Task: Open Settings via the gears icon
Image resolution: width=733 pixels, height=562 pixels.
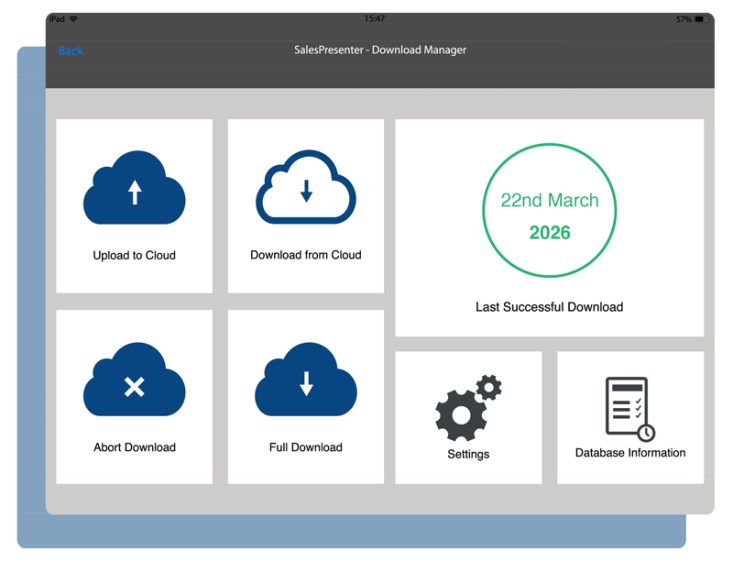Action: click(468, 408)
